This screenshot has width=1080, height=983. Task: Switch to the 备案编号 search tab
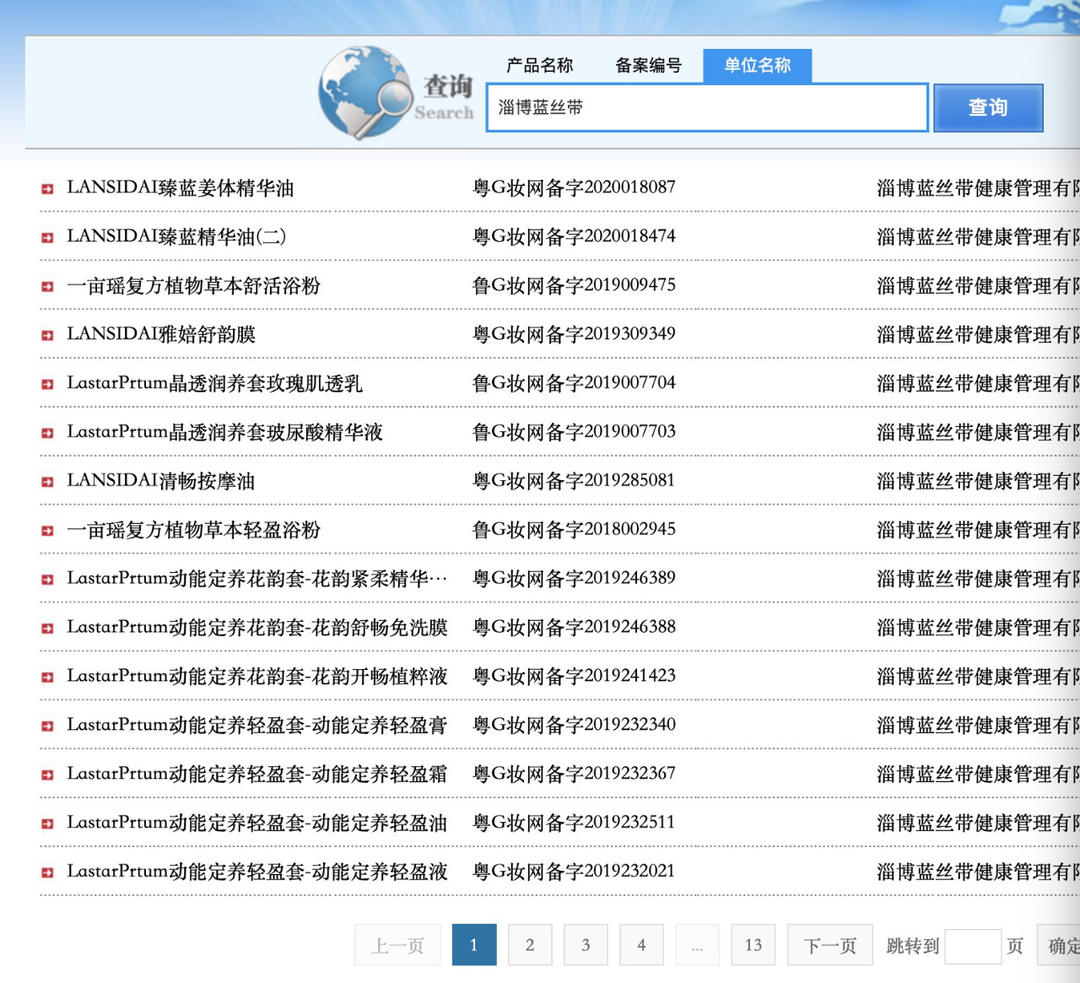(648, 65)
